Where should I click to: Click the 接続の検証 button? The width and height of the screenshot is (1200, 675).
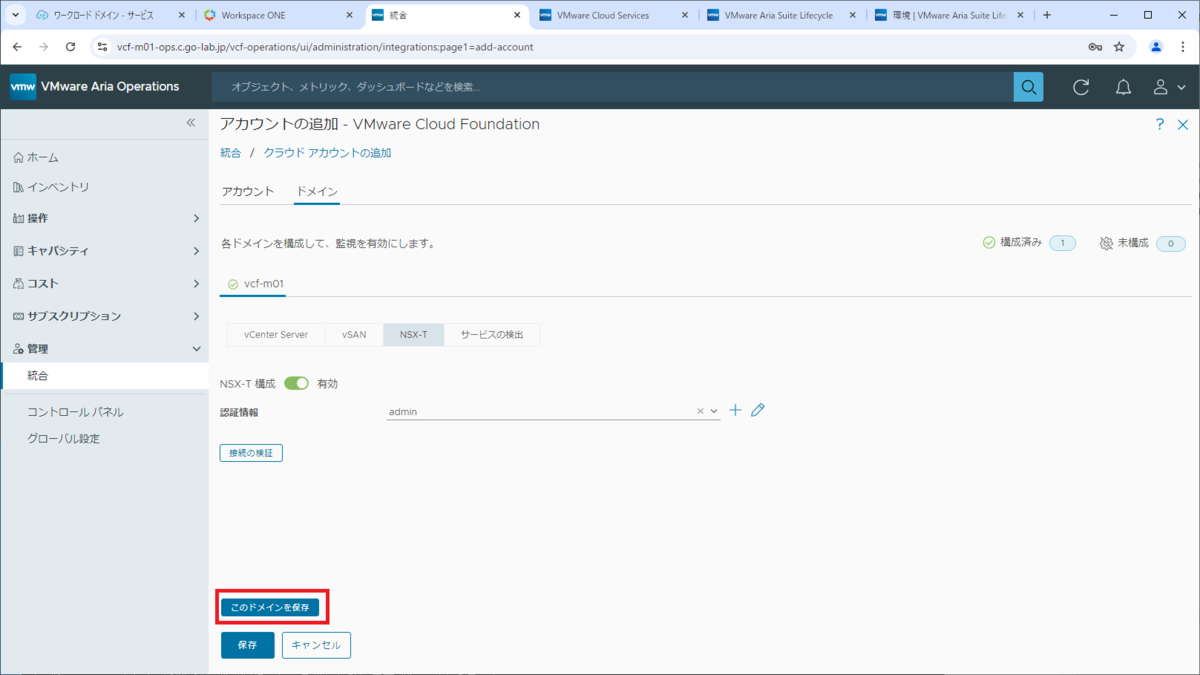tap(251, 453)
